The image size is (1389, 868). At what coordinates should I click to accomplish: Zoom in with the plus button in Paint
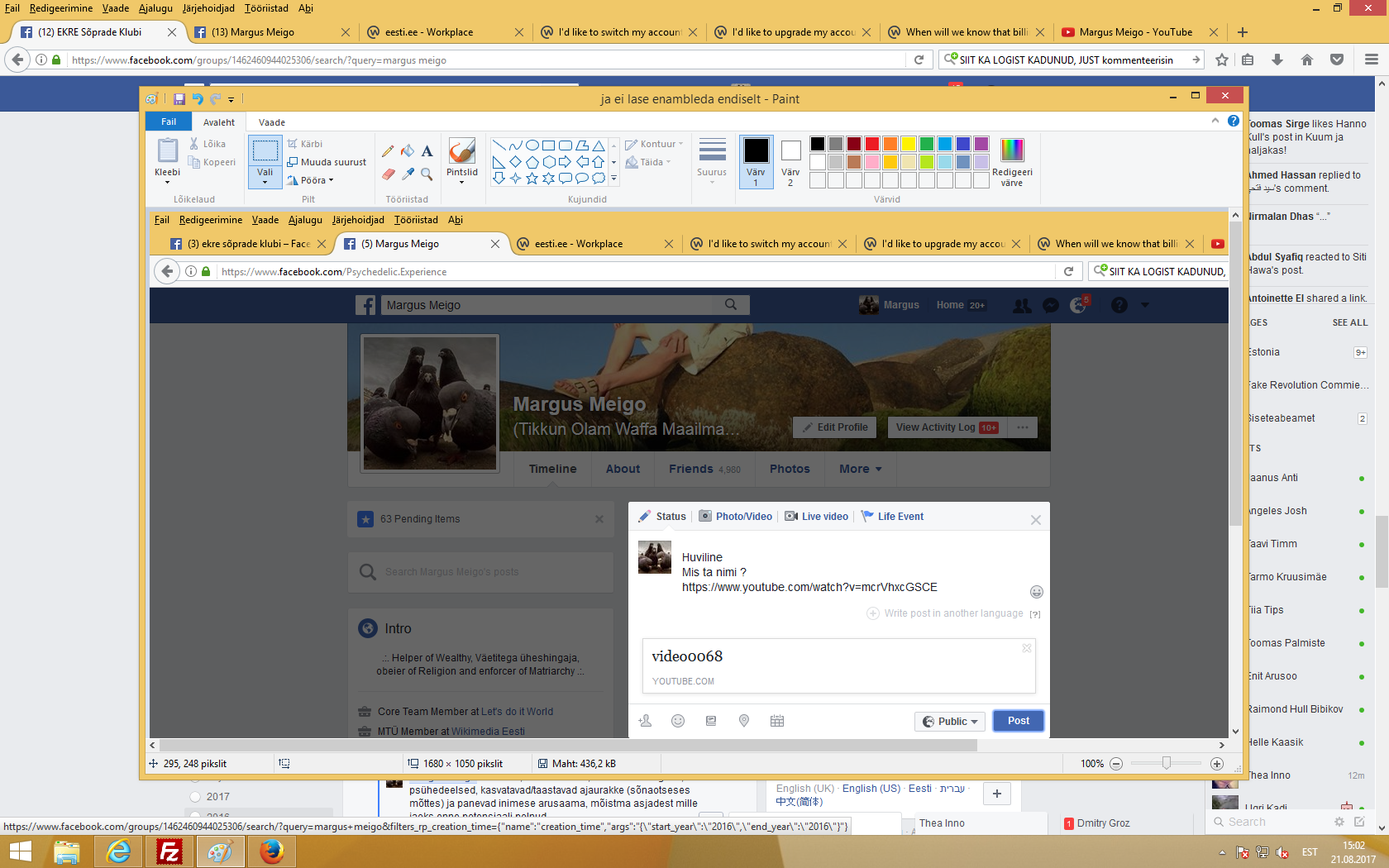point(1217,764)
